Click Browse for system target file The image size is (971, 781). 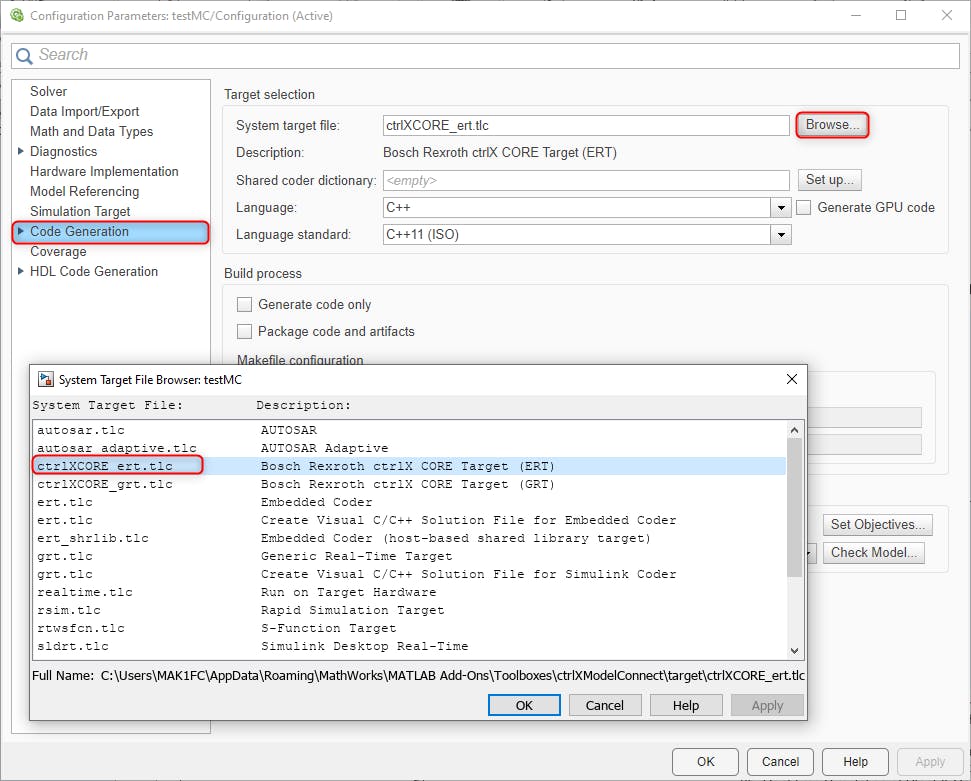pyautogui.click(x=832, y=125)
